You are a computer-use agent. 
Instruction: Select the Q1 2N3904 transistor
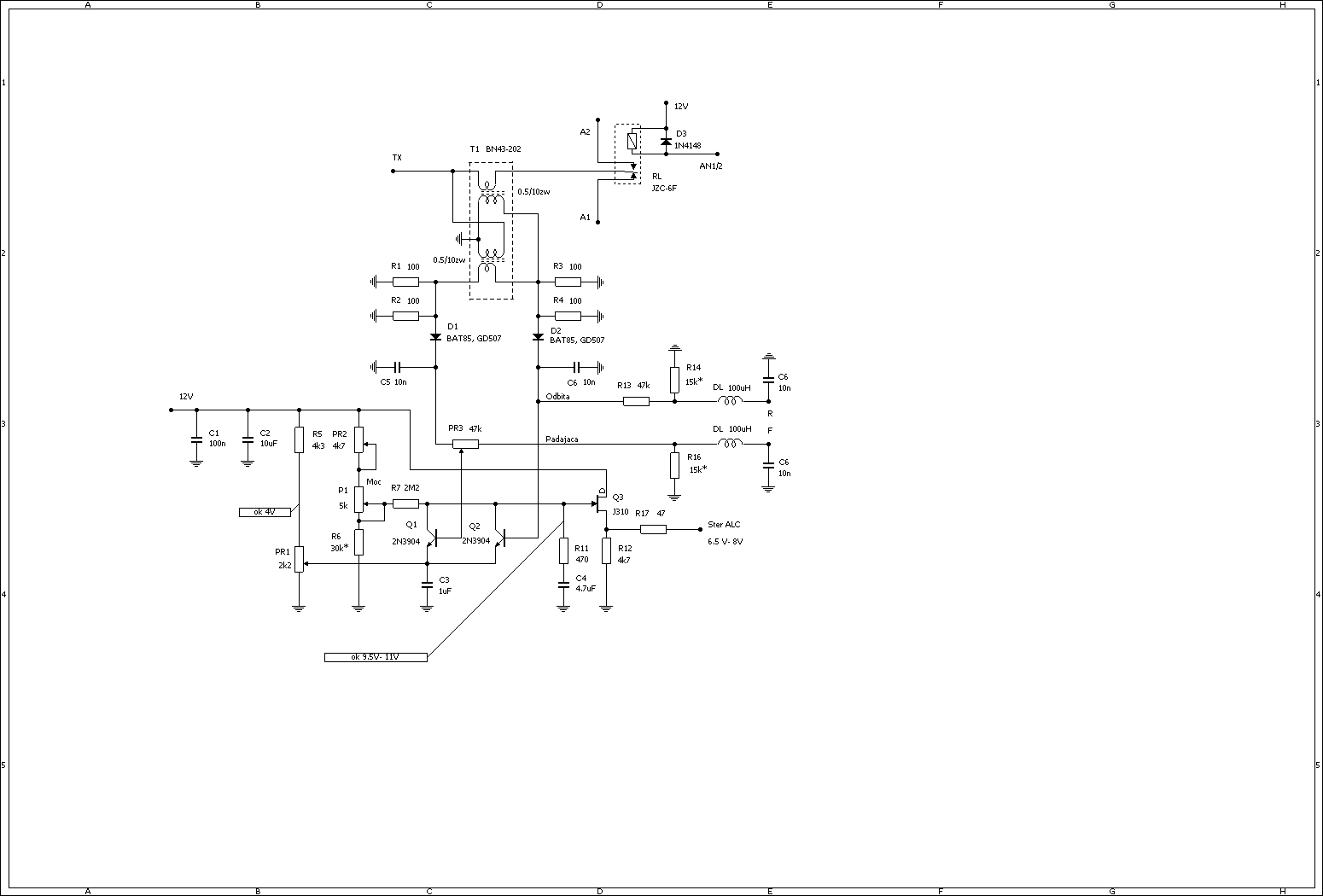point(432,538)
